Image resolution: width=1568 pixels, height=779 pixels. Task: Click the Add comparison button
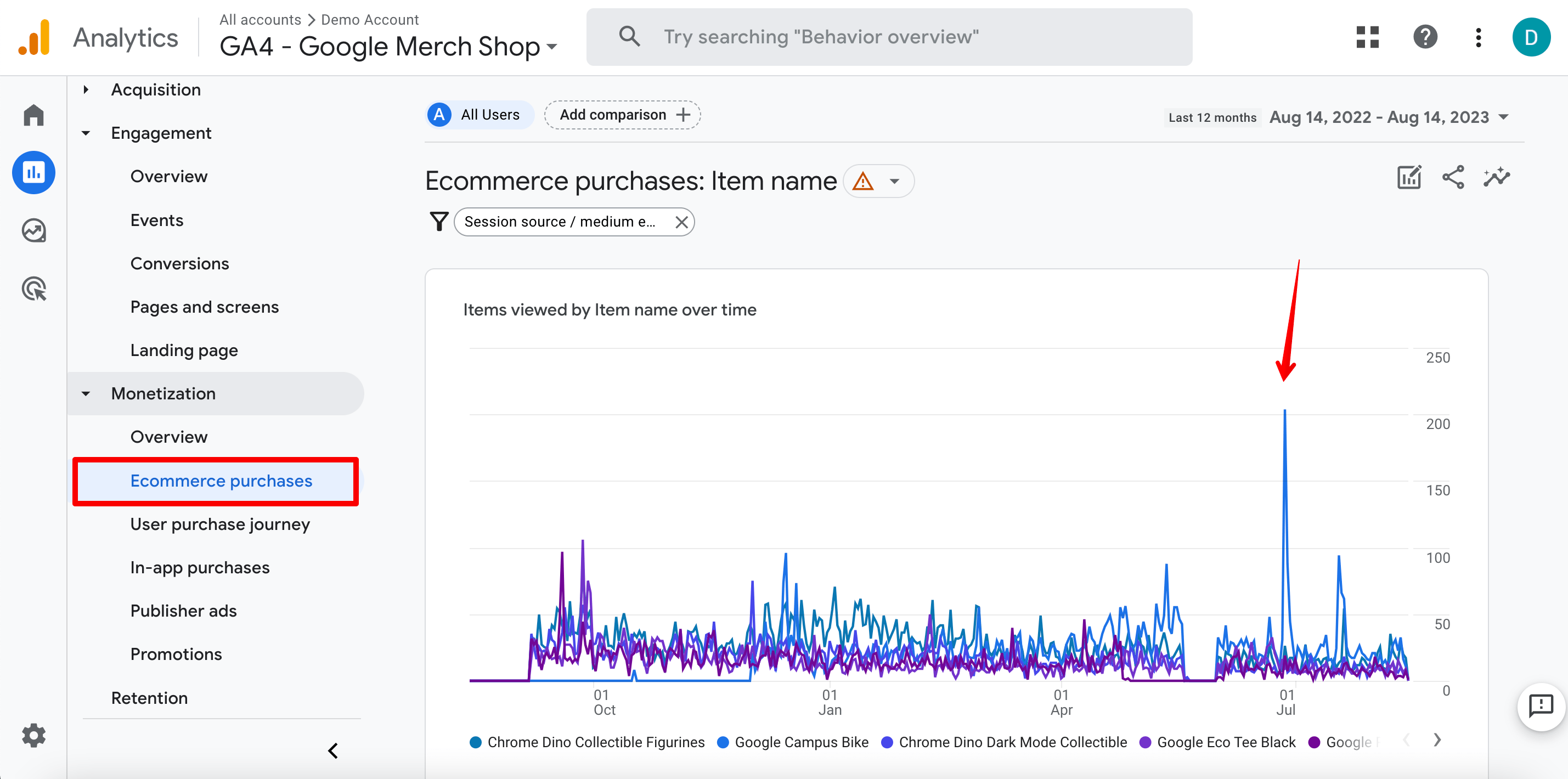click(622, 115)
